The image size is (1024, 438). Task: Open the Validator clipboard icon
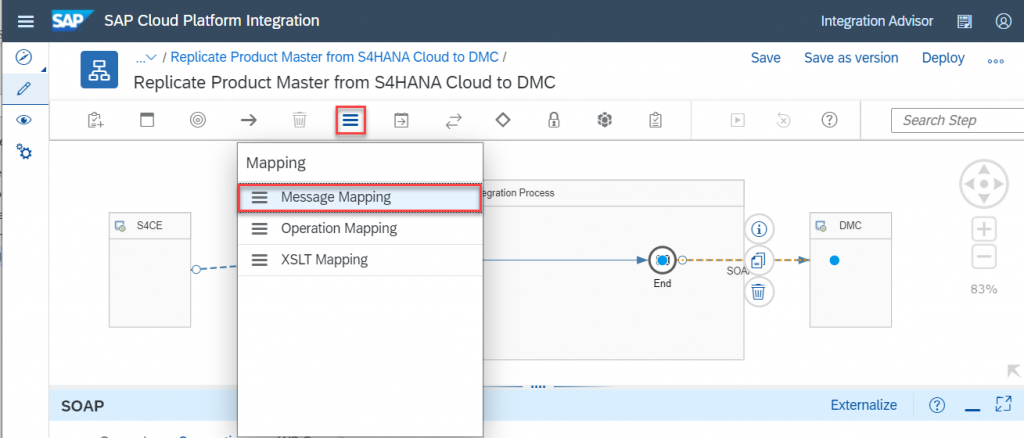(656, 120)
